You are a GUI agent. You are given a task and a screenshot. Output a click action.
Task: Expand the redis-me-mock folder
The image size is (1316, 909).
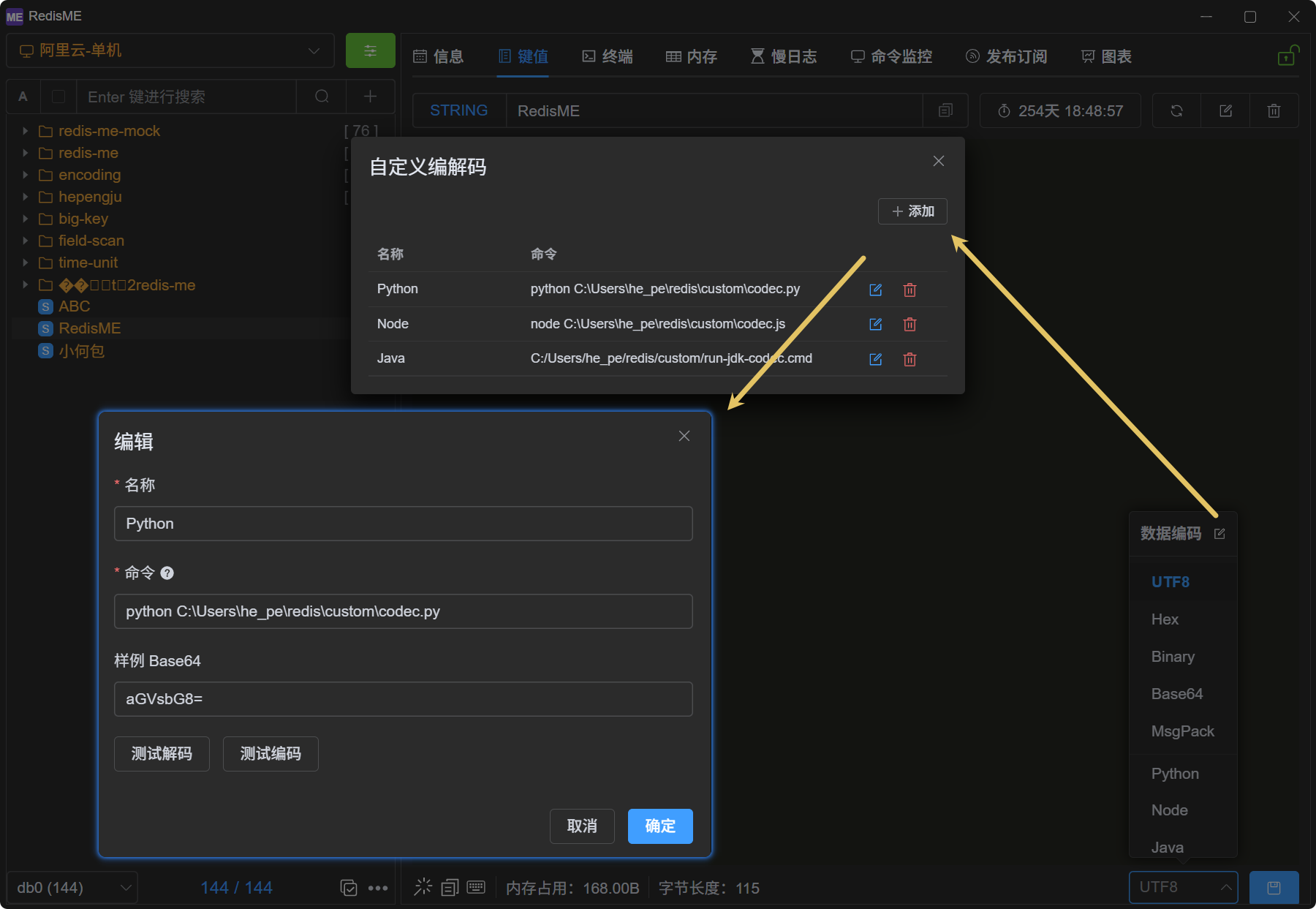click(25, 131)
